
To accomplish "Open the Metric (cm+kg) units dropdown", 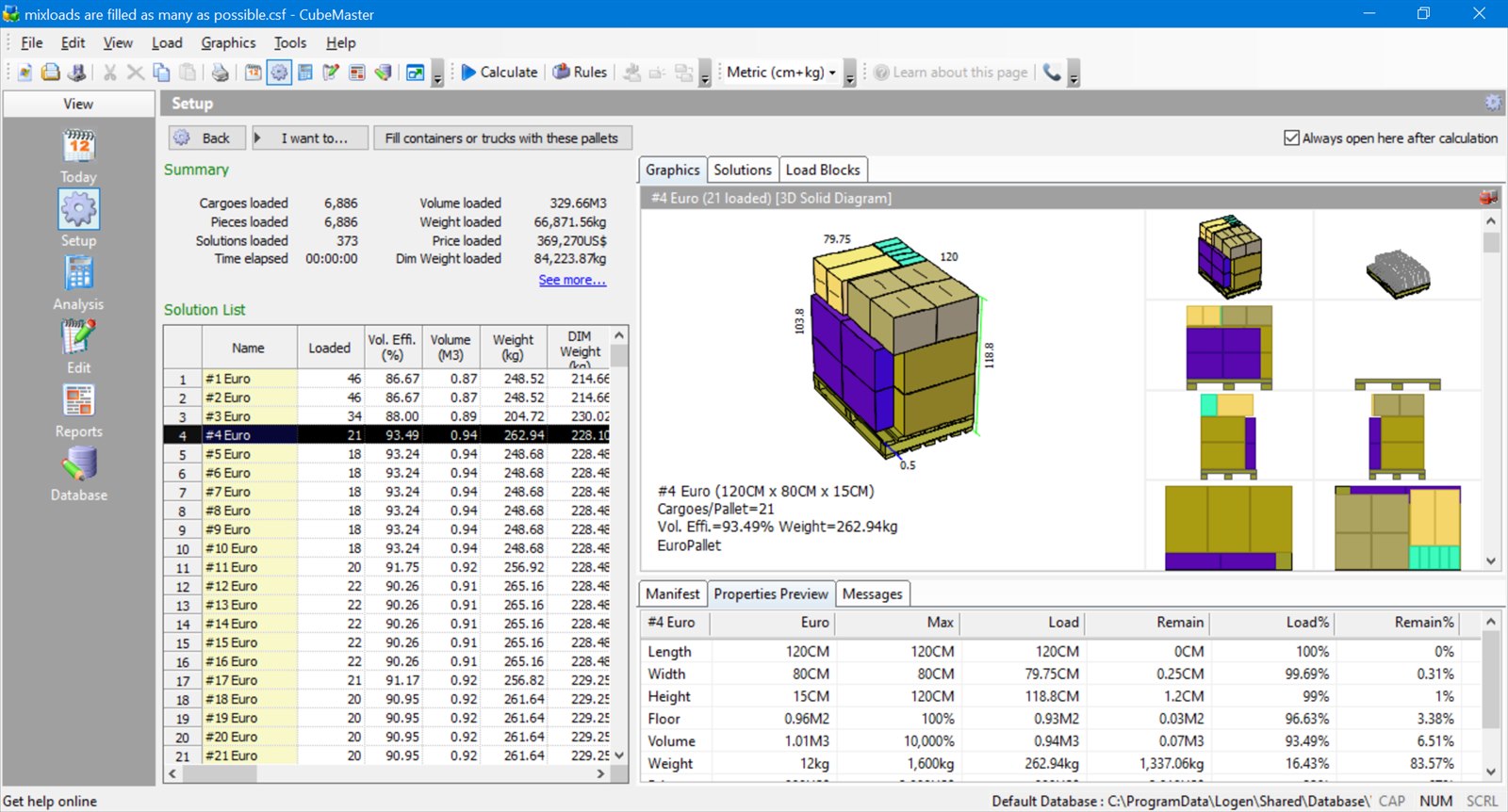I will (781, 73).
